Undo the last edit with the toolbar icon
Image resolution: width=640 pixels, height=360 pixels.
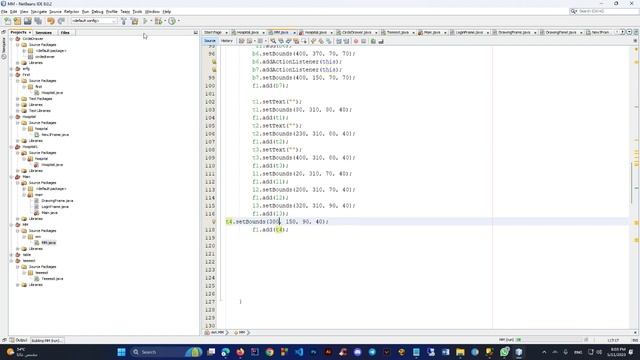[51, 21]
